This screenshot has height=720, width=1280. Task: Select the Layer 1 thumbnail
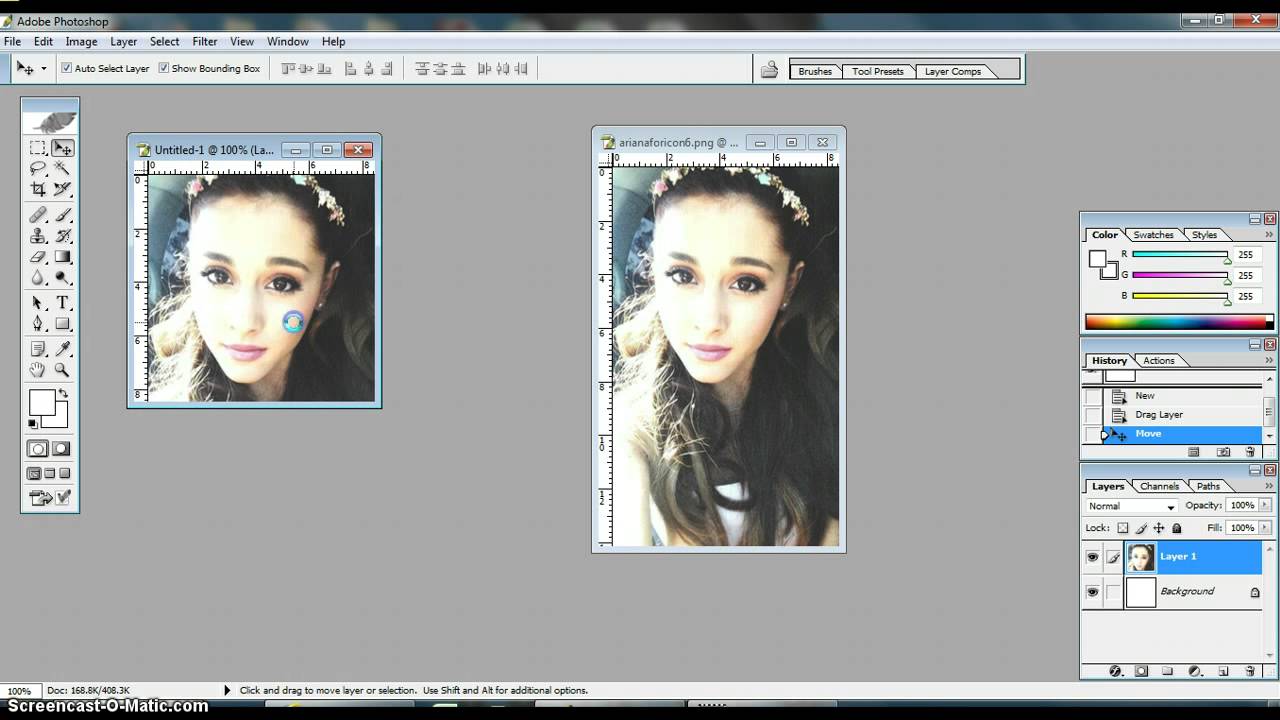point(1141,557)
